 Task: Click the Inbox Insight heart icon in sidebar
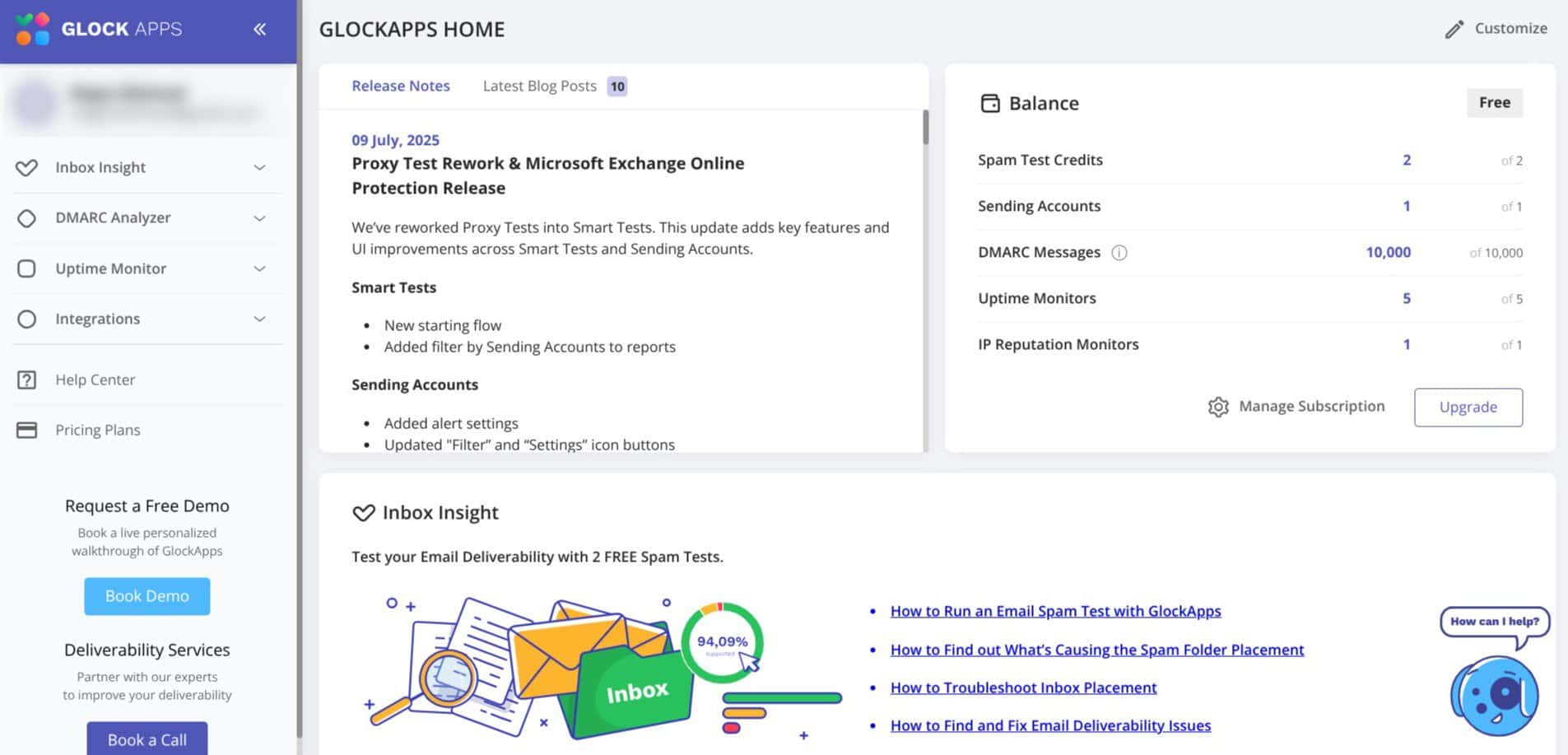pos(26,168)
